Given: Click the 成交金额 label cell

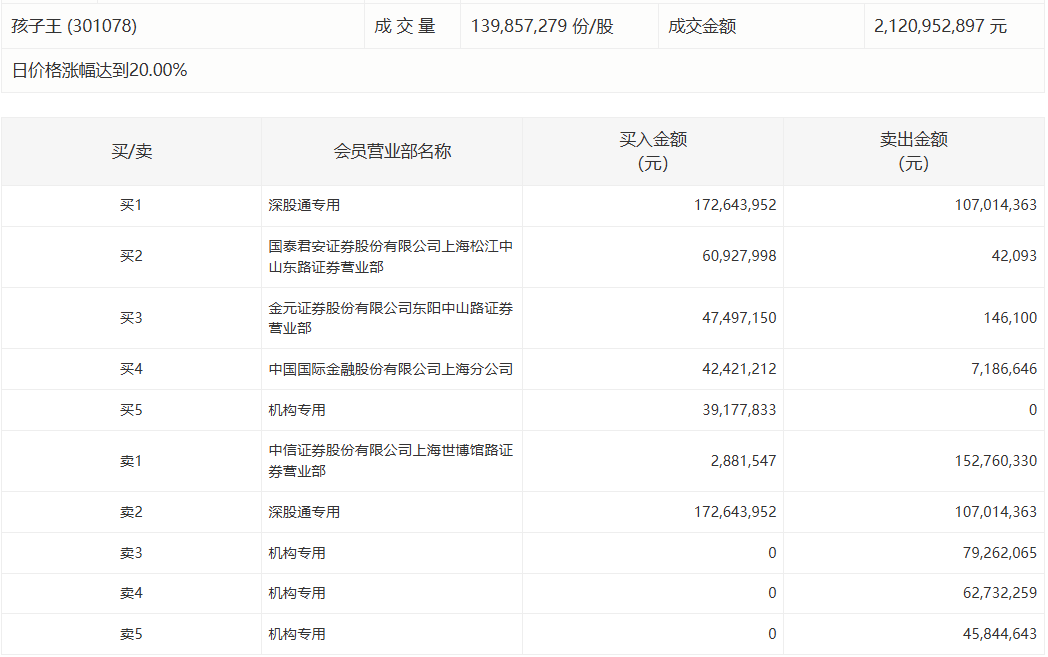Looking at the screenshot, I should 702,27.
